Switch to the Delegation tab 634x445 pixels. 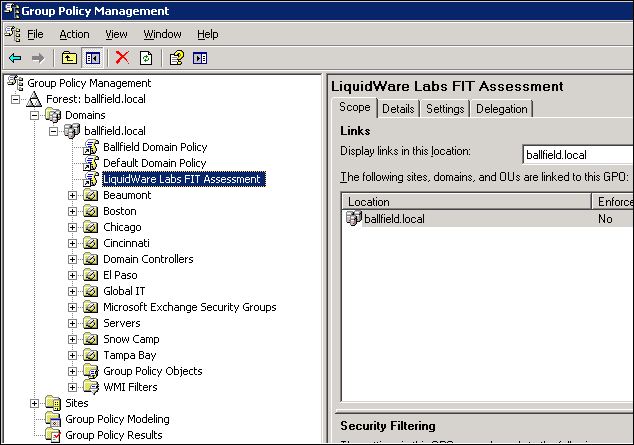point(501,109)
